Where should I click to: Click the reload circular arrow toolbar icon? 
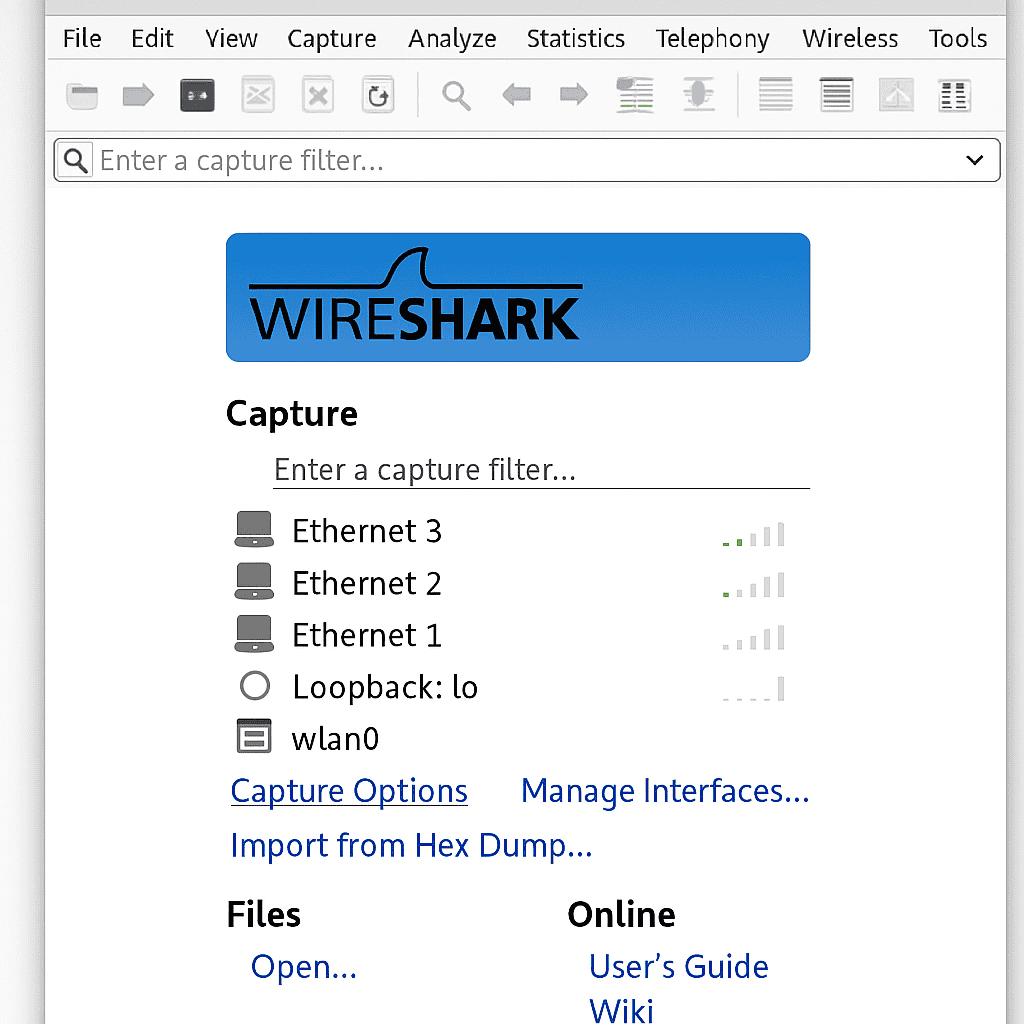click(x=378, y=96)
